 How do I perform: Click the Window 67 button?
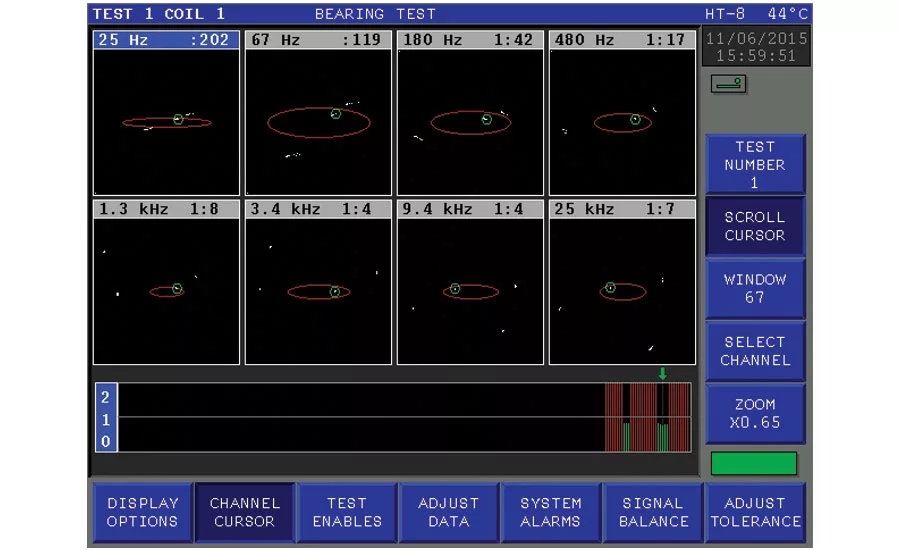coord(755,288)
